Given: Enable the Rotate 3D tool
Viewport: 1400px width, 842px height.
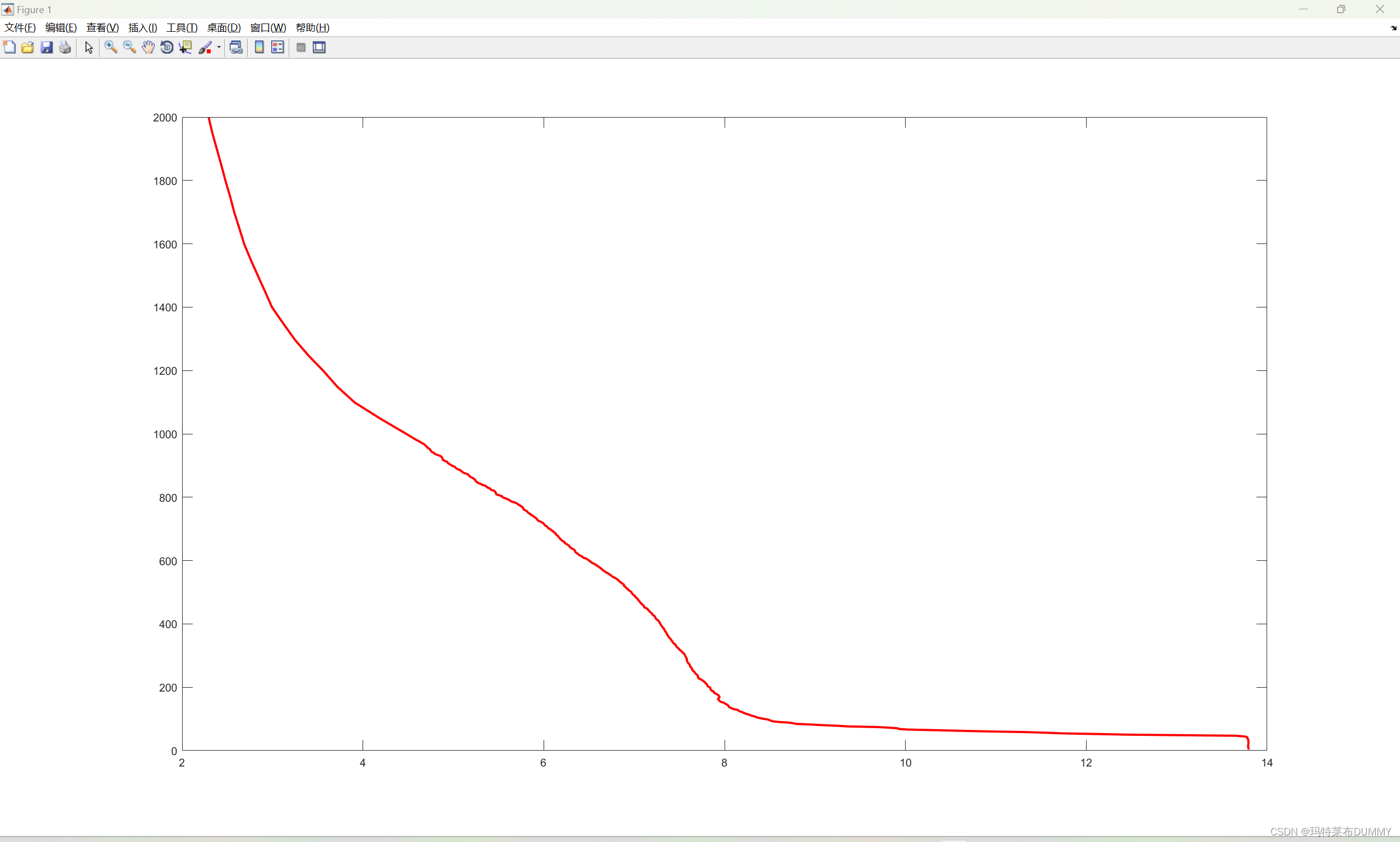Looking at the screenshot, I should [x=167, y=48].
